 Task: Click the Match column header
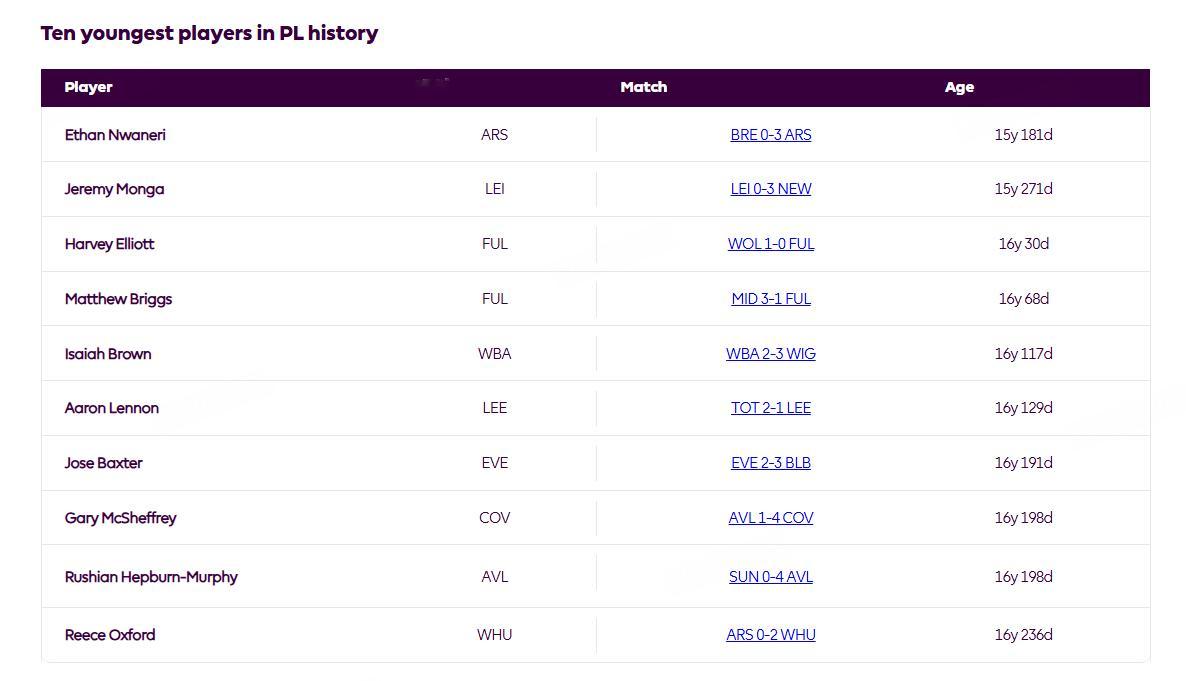pos(644,87)
